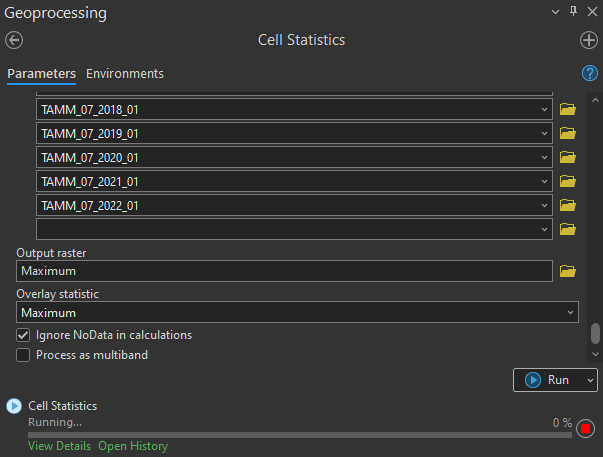The width and height of the screenshot is (603, 457).
Task: Click the Cell Statistics running status icon
Action: click(14, 406)
